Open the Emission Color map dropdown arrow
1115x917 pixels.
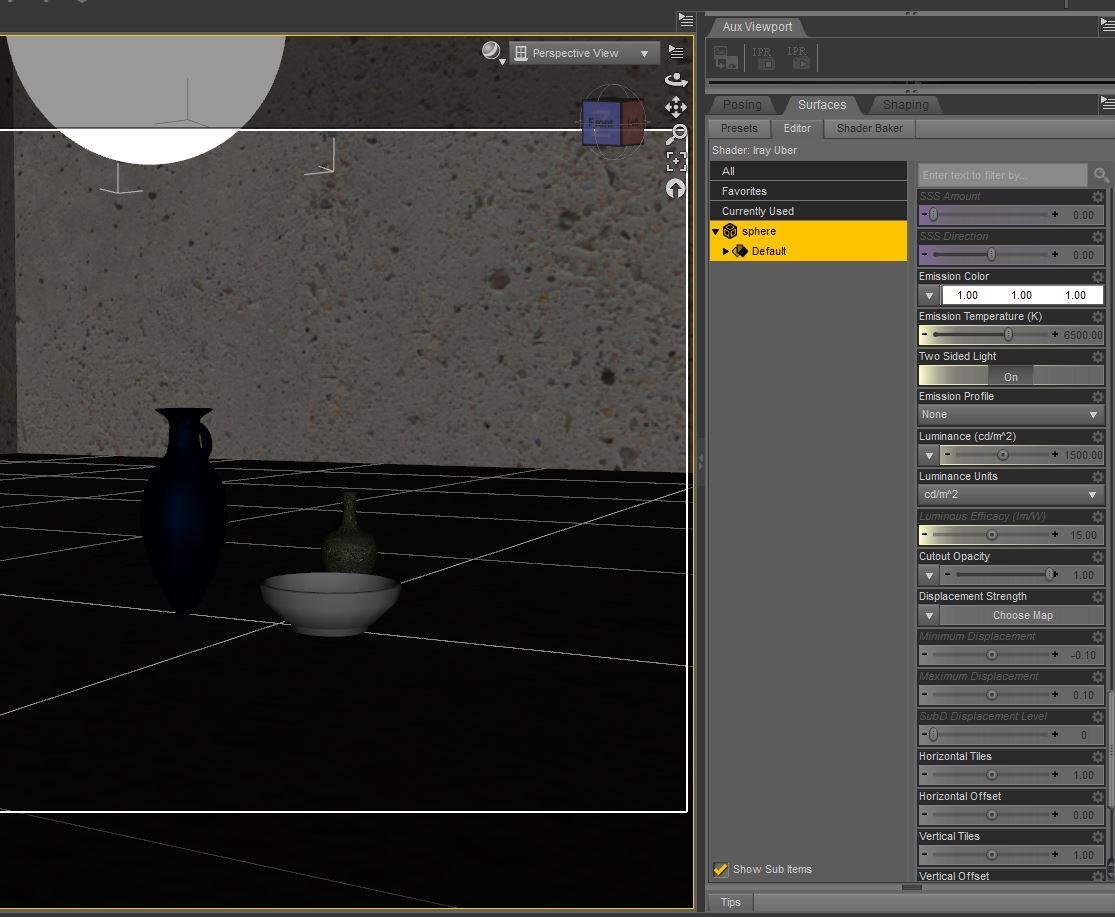[929, 295]
